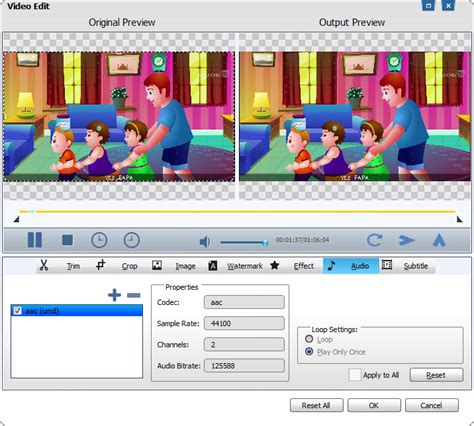Image resolution: width=474 pixels, height=426 pixels.
Task: Select the Audio tab label
Action: point(360,266)
